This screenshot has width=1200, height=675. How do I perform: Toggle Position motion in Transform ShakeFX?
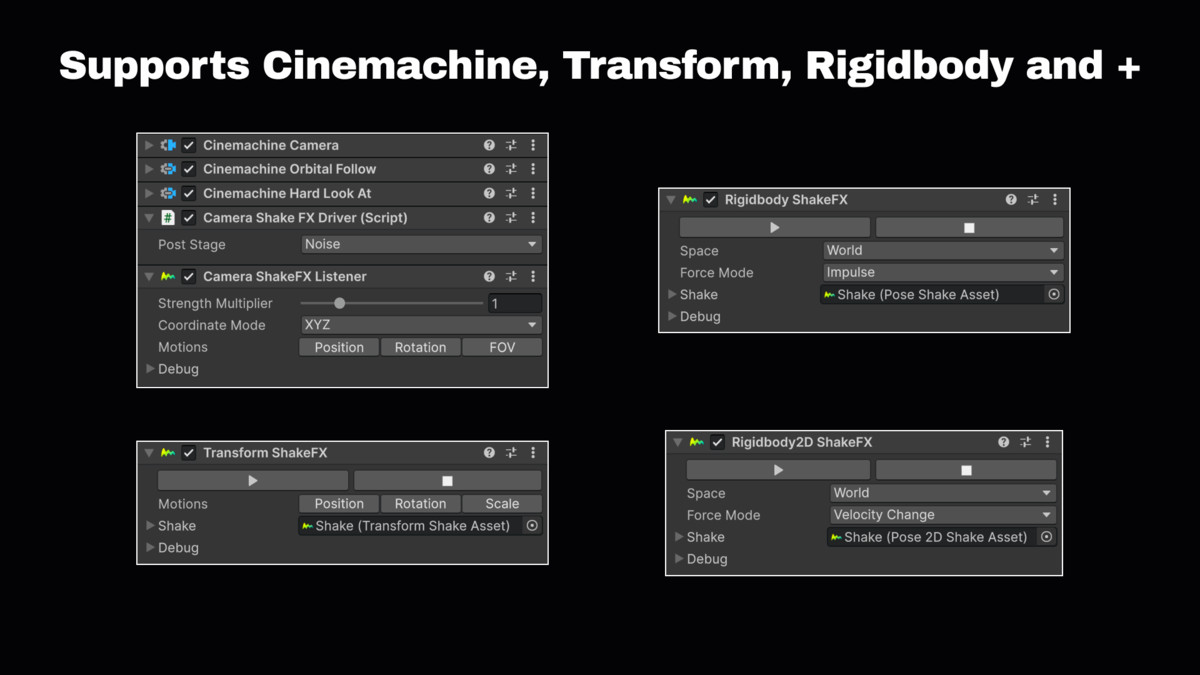tap(339, 504)
